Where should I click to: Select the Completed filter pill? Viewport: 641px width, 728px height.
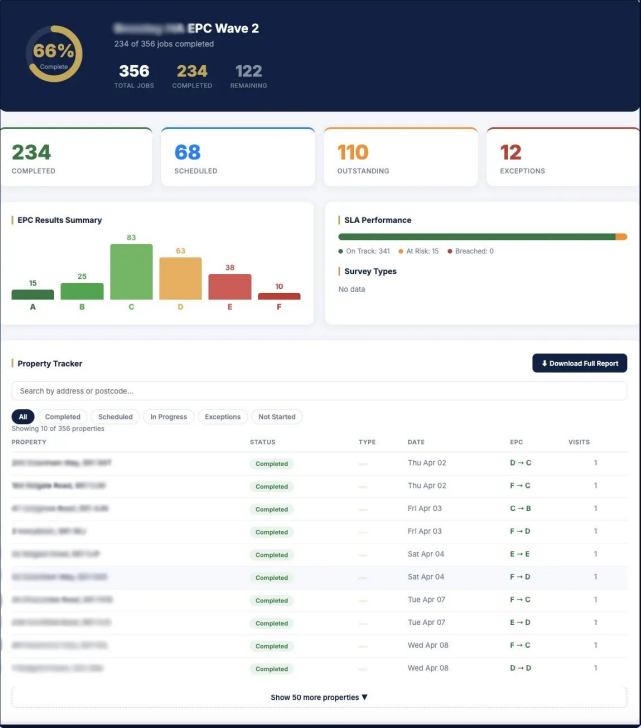coord(63,416)
